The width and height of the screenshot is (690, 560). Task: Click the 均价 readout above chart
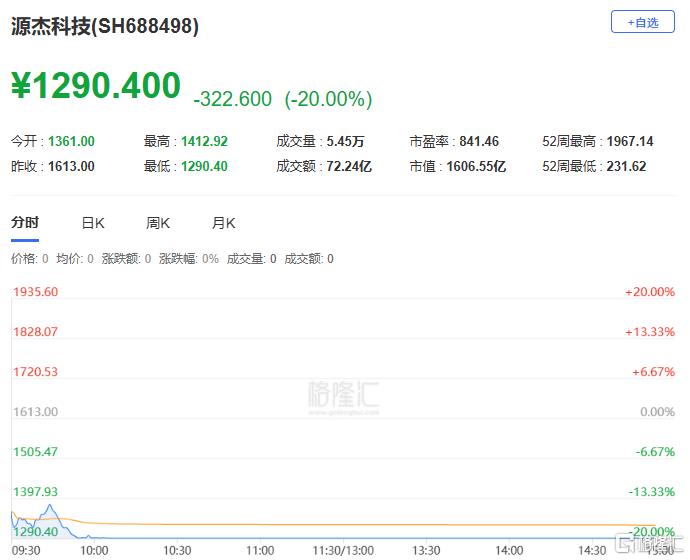click(x=75, y=259)
